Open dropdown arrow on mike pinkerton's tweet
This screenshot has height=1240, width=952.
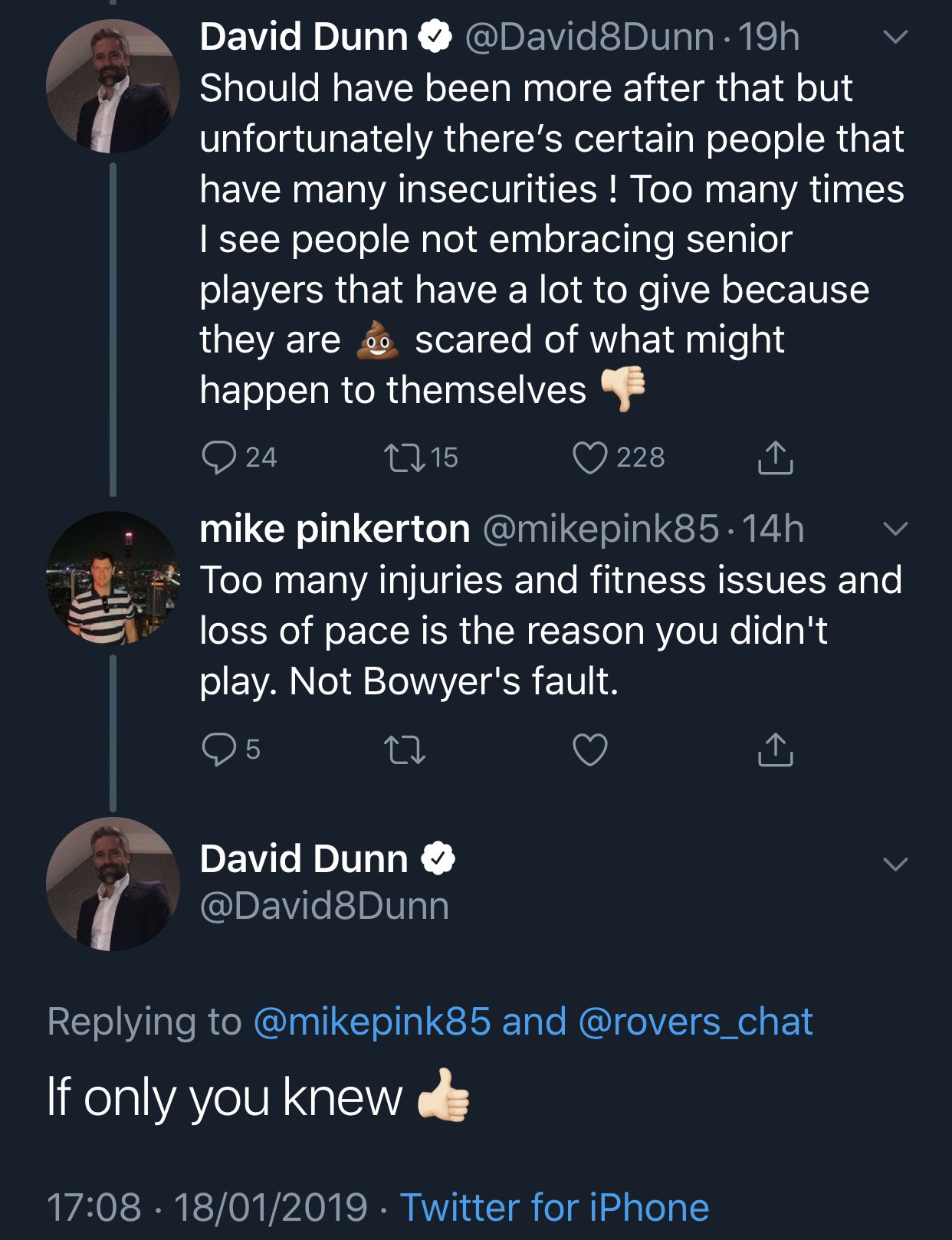(895, 529)
